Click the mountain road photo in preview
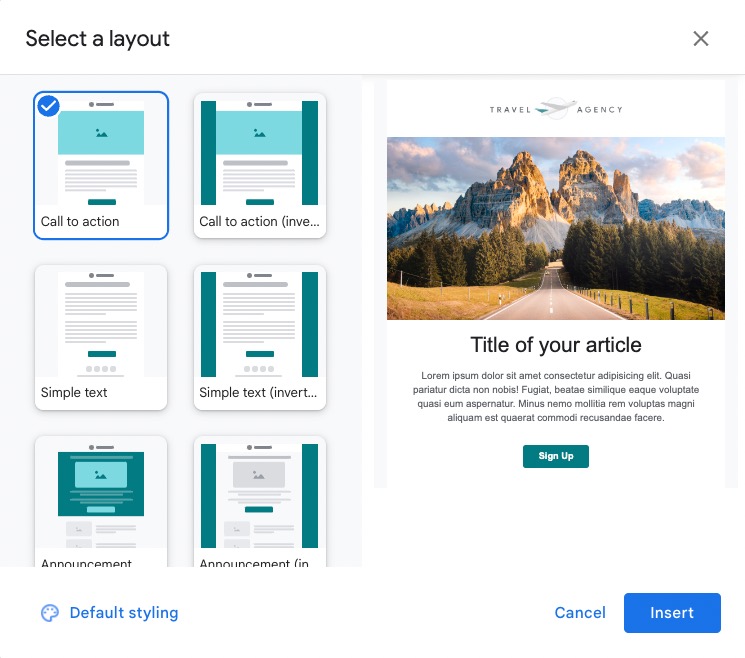Viewport: 745px width, 658px height. click(556, 229)
